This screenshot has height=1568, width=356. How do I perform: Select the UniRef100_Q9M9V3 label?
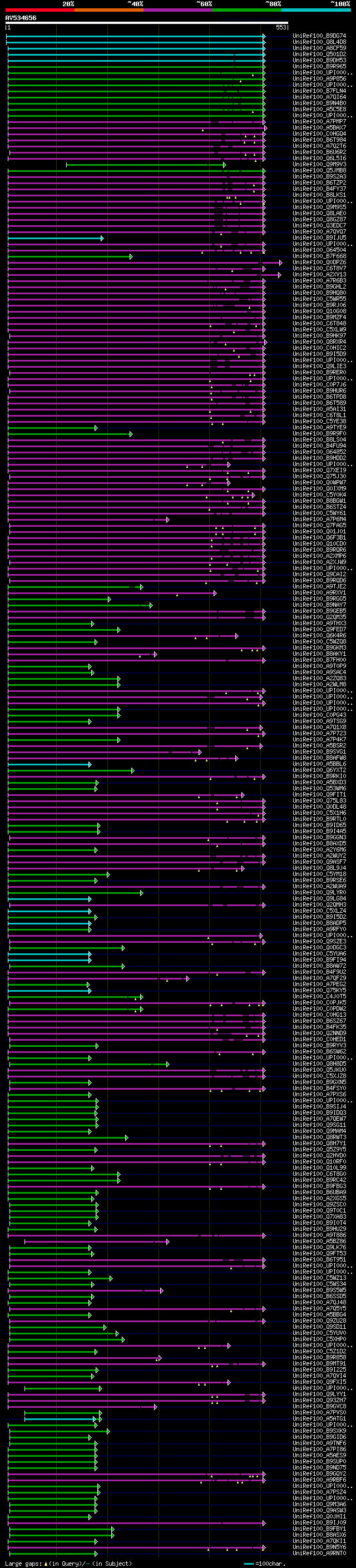pyautogui.click(x=319, y=164)
